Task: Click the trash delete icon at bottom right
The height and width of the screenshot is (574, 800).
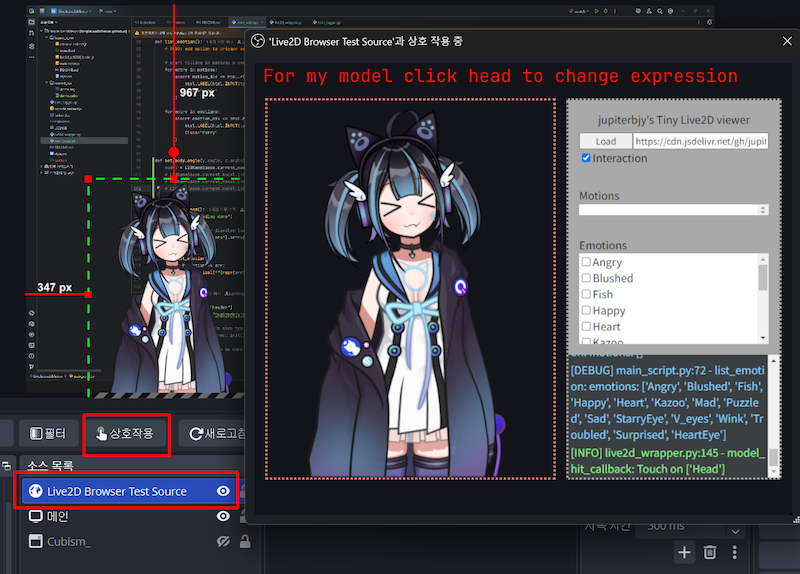Action: 710,551
